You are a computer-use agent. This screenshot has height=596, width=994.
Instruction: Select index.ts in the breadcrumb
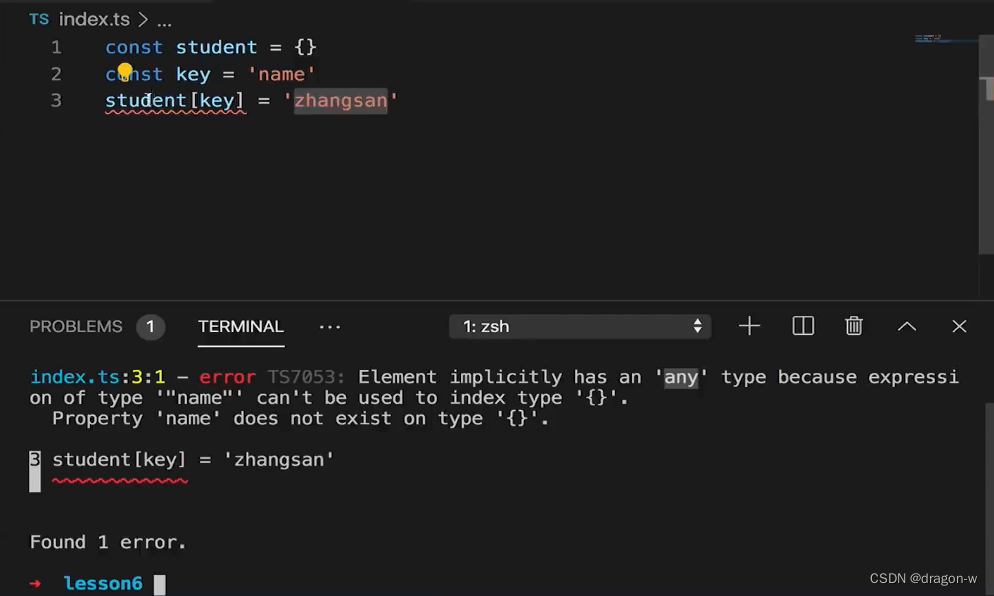pyautogui.click(x=94, y=20)
